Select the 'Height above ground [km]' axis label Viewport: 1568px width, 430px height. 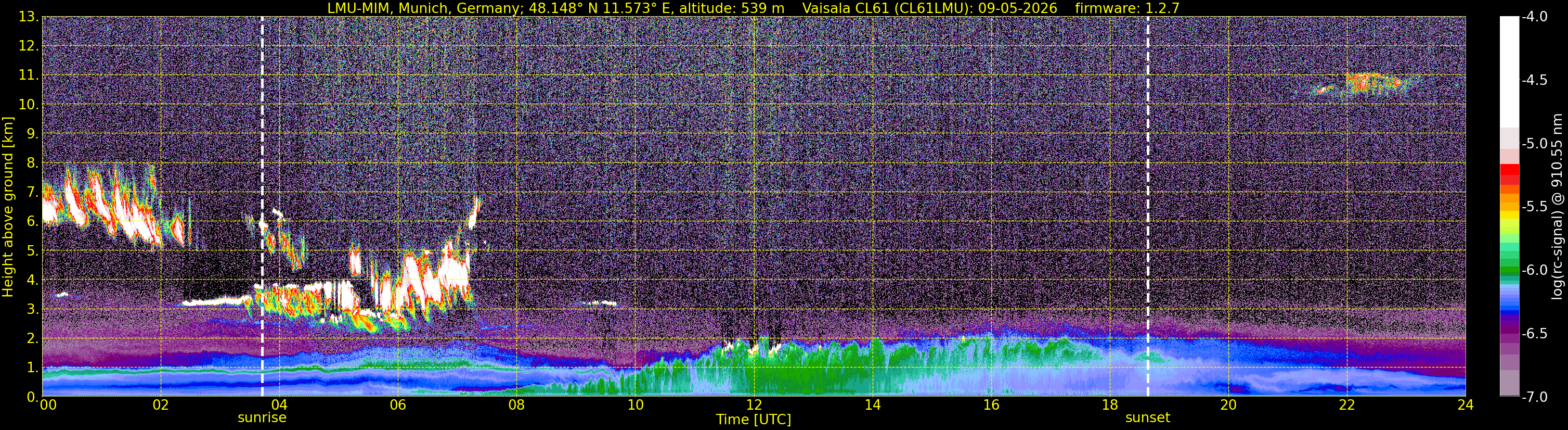point(8,207)
